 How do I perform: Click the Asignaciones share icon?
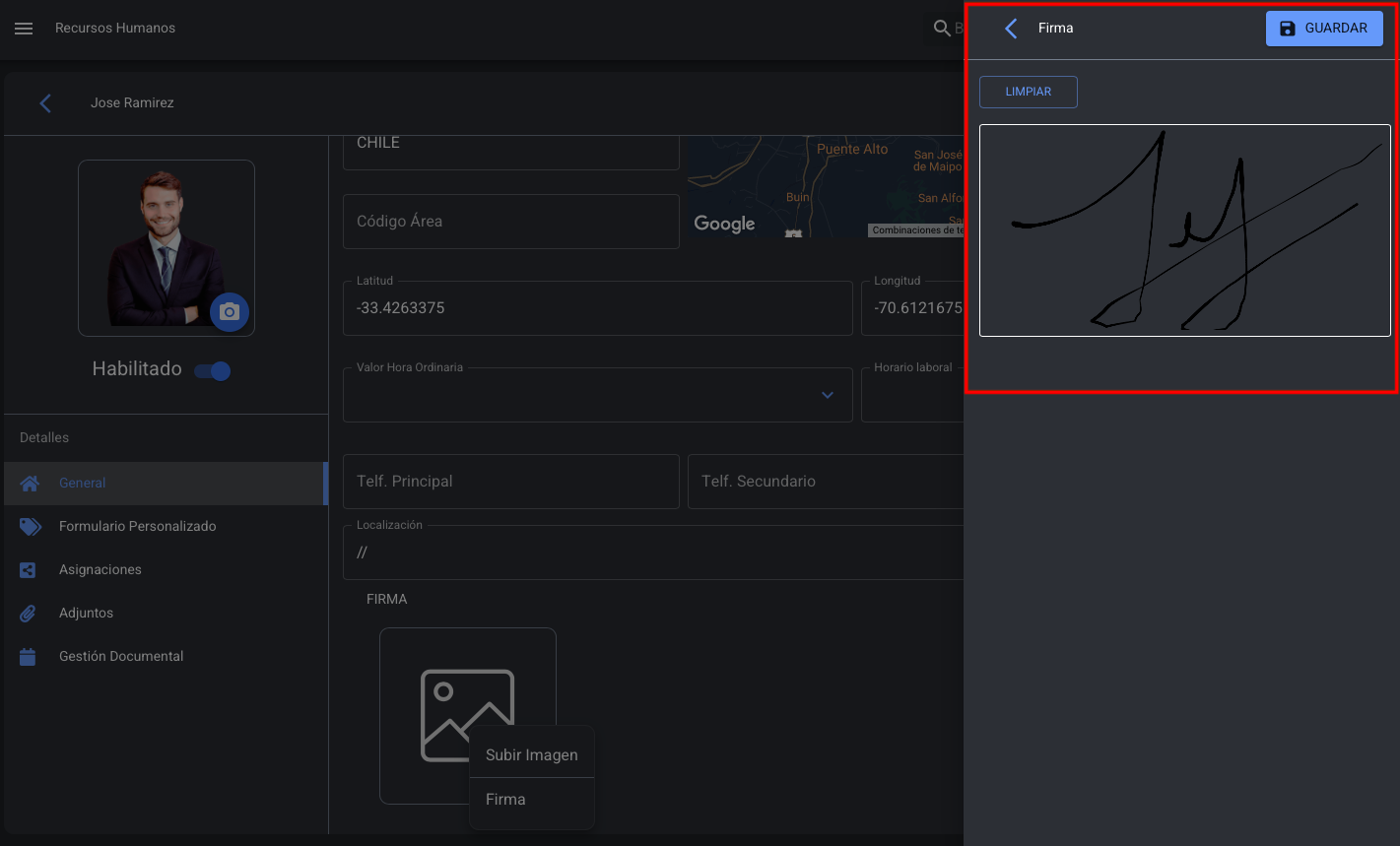coord(29,570)
